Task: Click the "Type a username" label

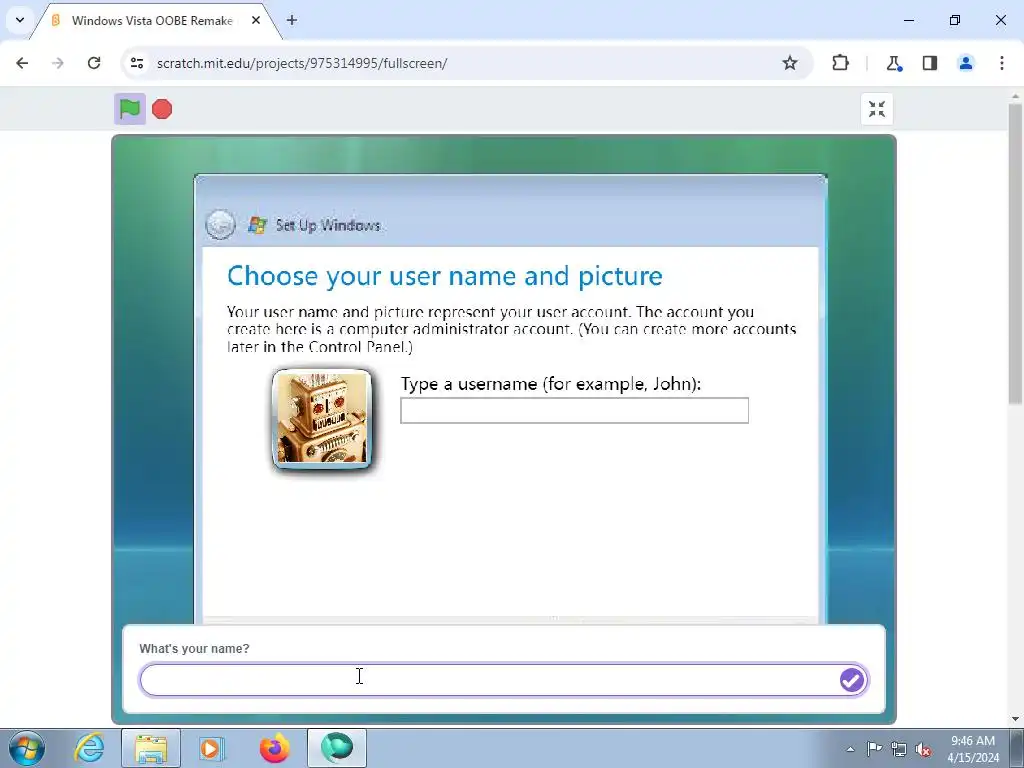Action: pyautogui.click(x=551, y=384)
